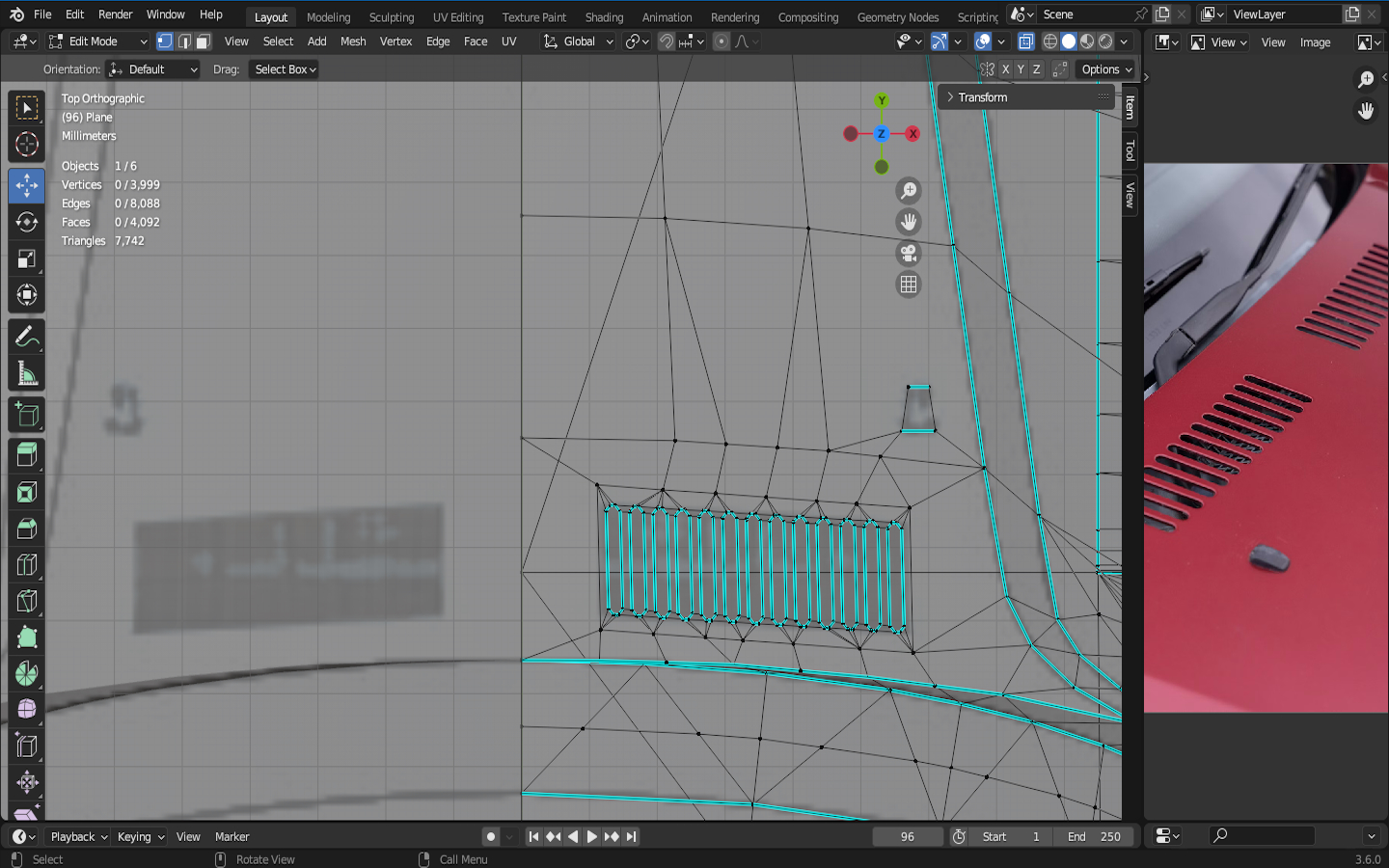Image resolution: width=1389 pixels, height=868 pixels.
Task: Activate the 3D Cursor tool
Action: (x=27, y=145)
